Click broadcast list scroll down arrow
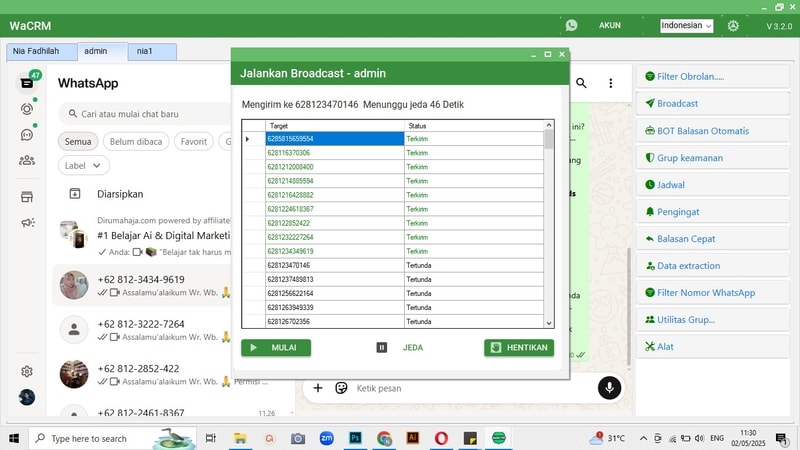Viewport: 800px width, 450px height. point(549,323)
